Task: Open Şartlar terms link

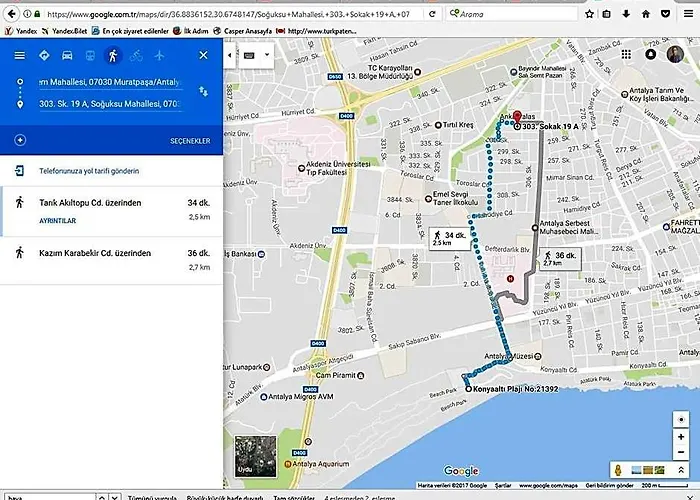Action: 503,485
